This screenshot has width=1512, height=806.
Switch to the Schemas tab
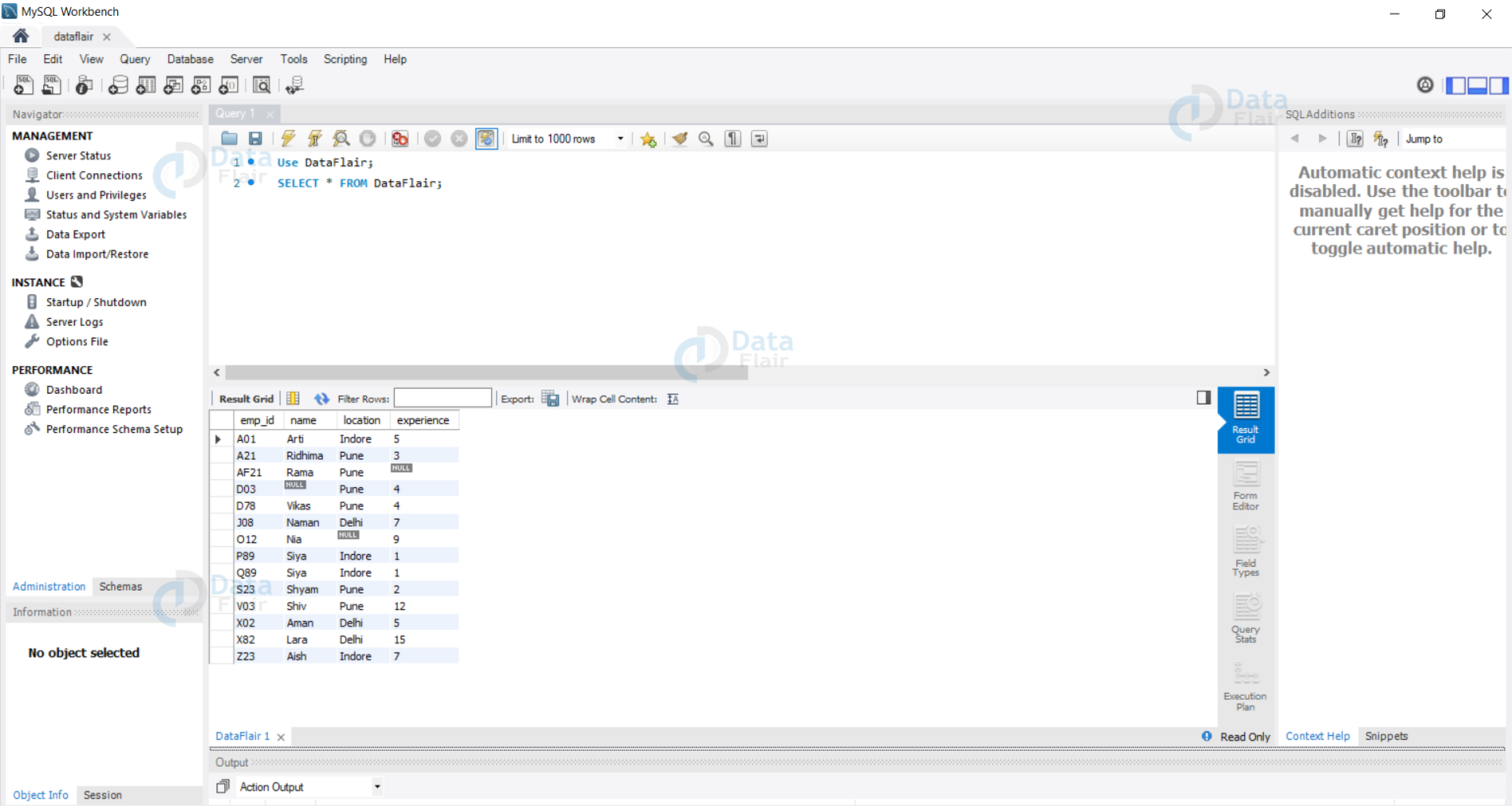[x=120, y=587]
